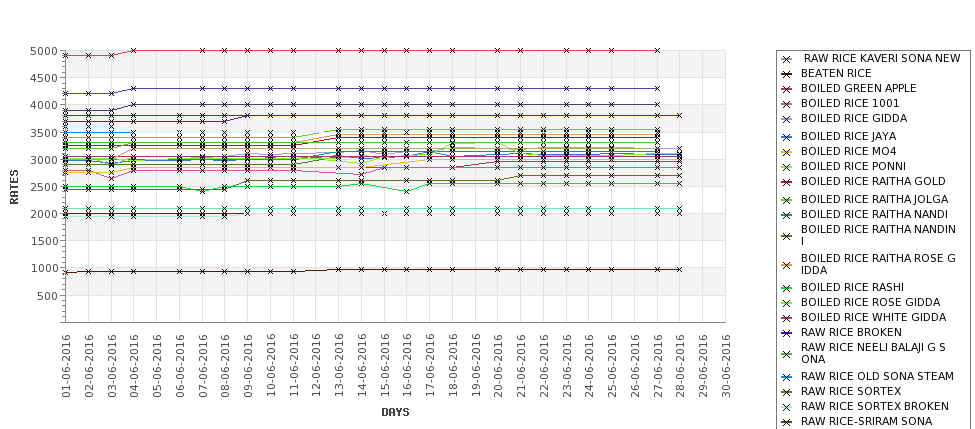975x429 pixels.
Task: Select the 19-06-2016 date label
Action: 475,366
